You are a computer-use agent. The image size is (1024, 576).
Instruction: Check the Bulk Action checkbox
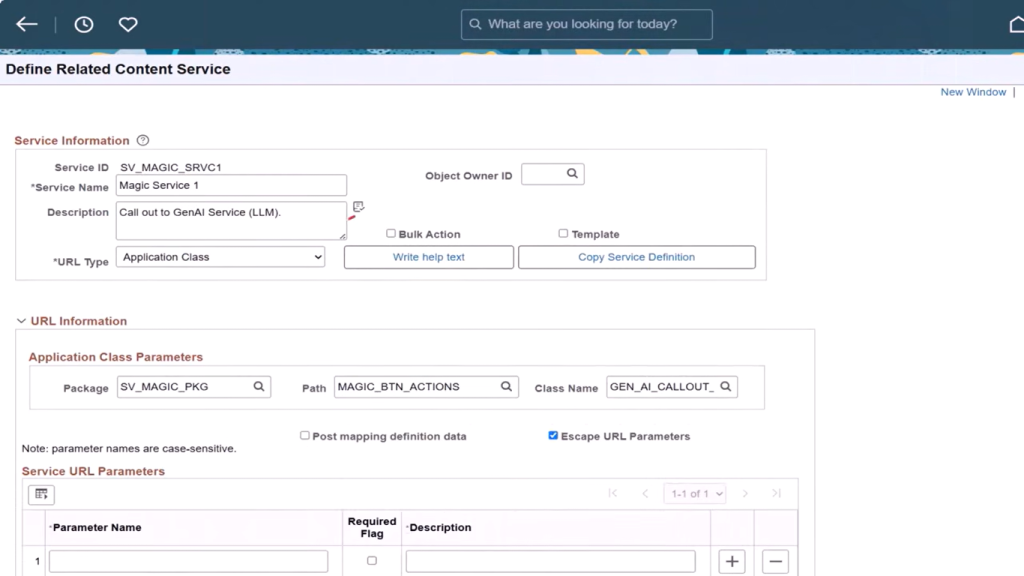(x=391, y=233)
